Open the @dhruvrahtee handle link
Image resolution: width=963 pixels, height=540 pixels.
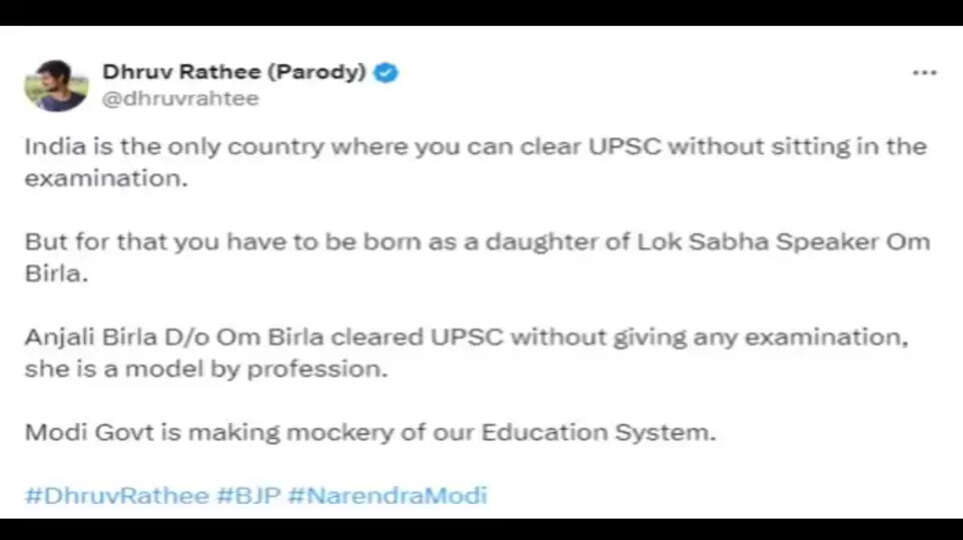pyautogui.click(x=181, y=98)
